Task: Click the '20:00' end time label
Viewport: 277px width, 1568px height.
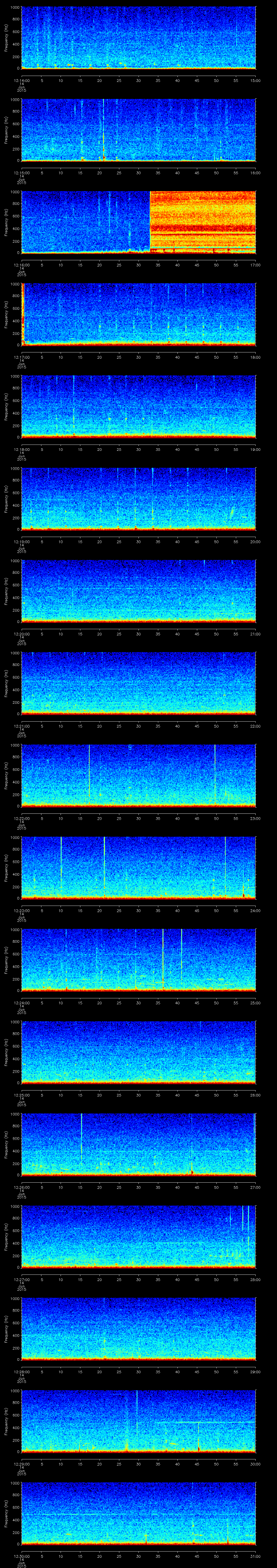Action: pyautogui.click(x=256, y=542)
